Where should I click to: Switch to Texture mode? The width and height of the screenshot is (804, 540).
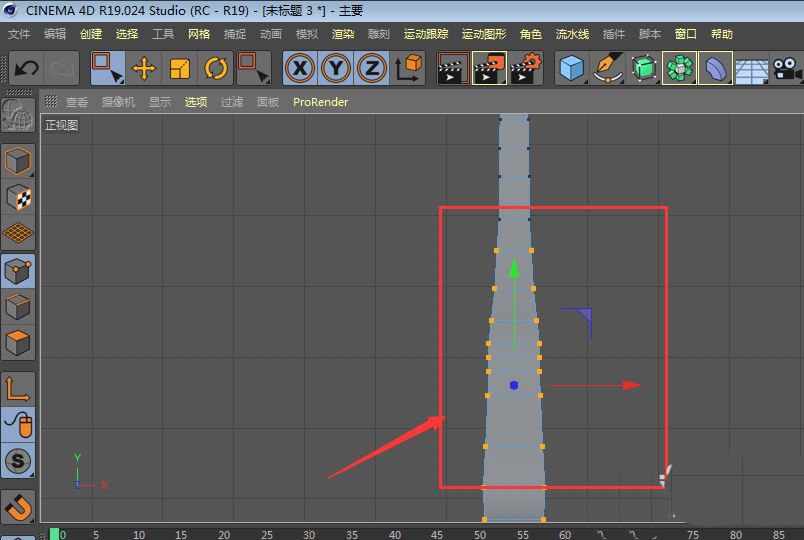[18, 197]
